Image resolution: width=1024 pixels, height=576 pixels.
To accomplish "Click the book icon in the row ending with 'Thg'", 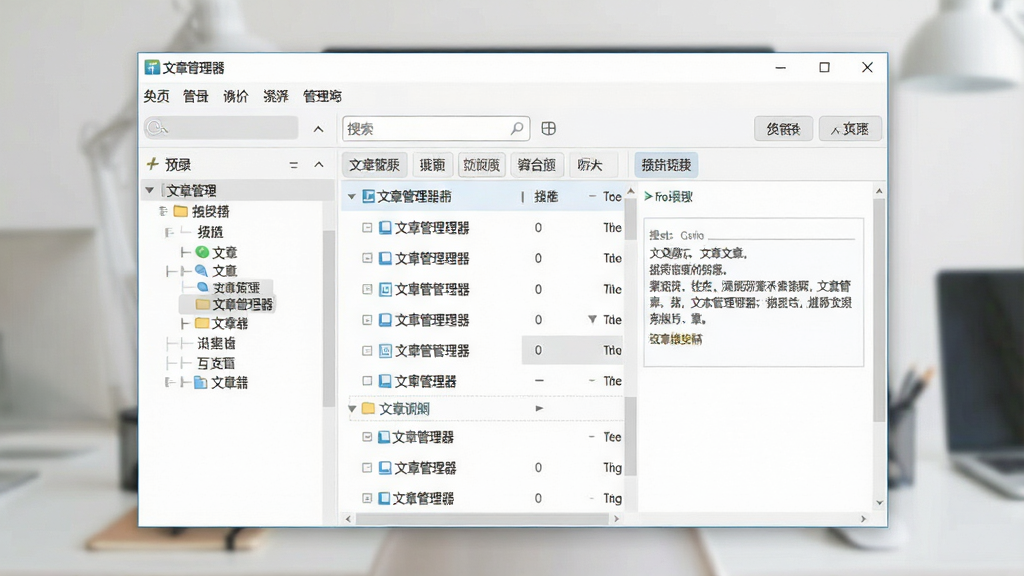I will 385,468.
